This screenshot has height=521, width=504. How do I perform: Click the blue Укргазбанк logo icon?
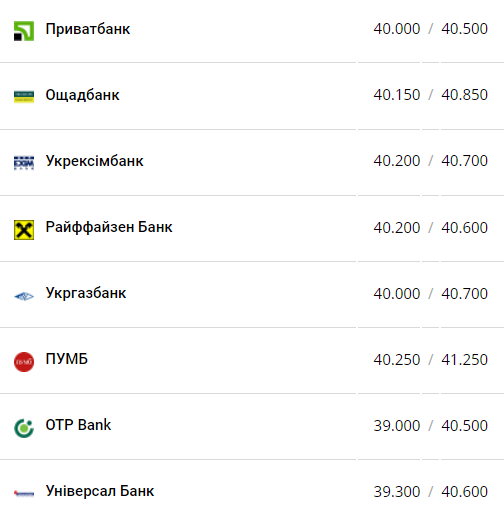coord(24,296)
